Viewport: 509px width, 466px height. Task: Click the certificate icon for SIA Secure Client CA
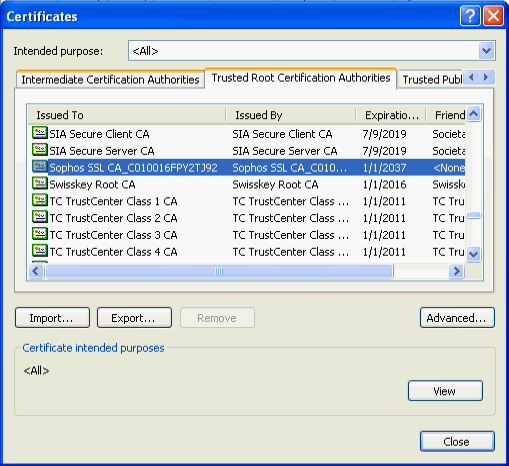pos(40,133)
